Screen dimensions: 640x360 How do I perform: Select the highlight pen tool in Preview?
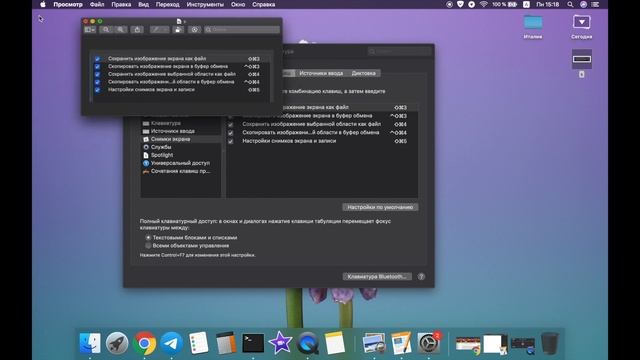point(156,29)
